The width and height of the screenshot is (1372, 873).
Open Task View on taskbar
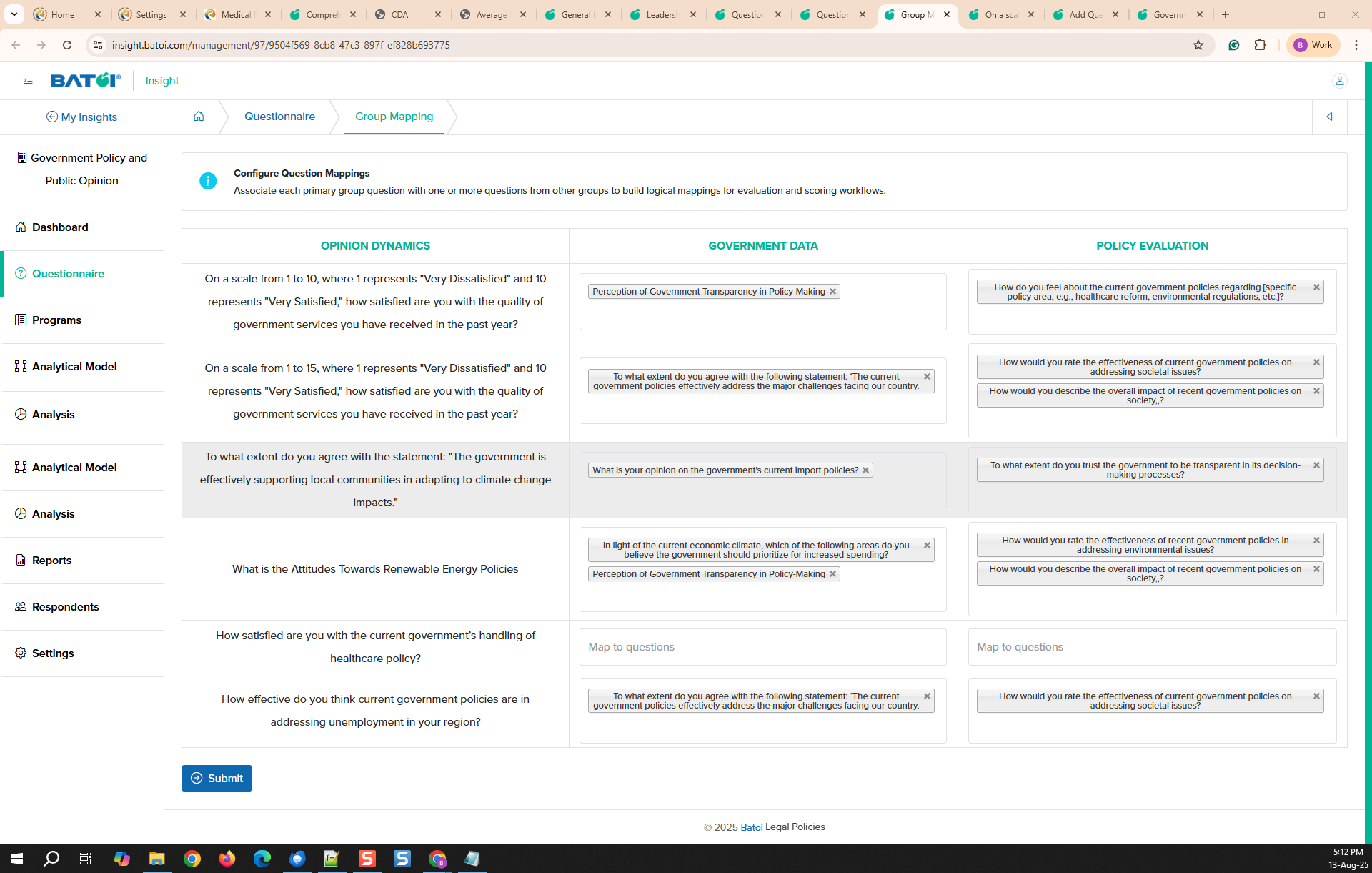coord(86,859)
